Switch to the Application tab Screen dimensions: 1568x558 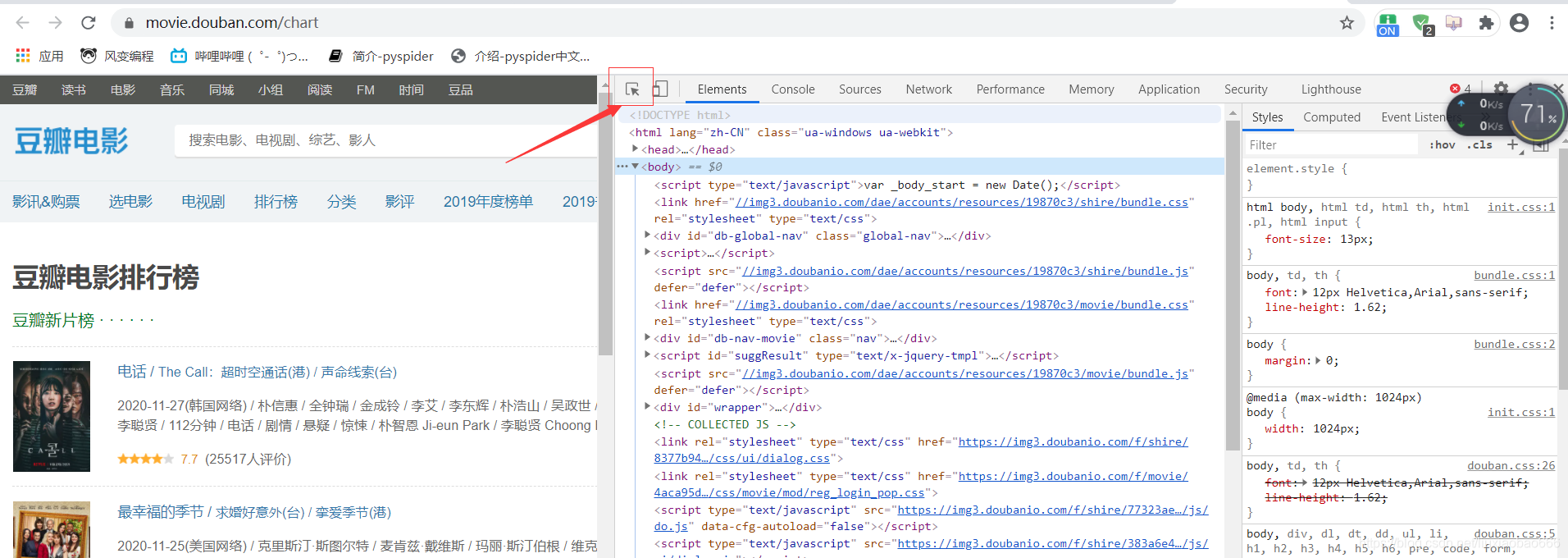click(x=1169, y=89)
